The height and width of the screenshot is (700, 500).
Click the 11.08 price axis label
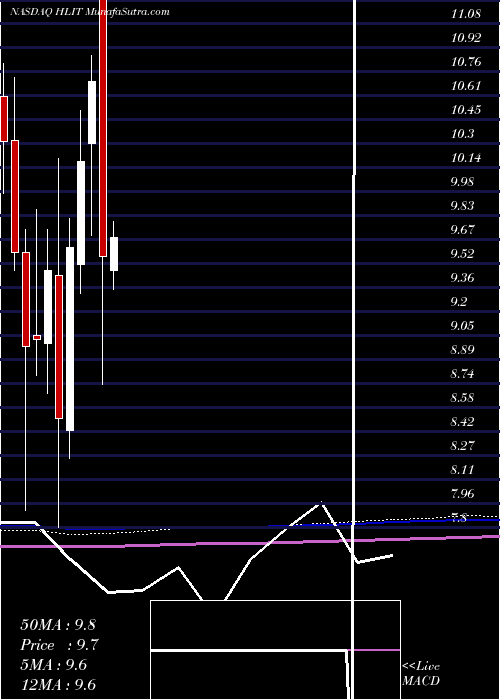tap(466, 14)
